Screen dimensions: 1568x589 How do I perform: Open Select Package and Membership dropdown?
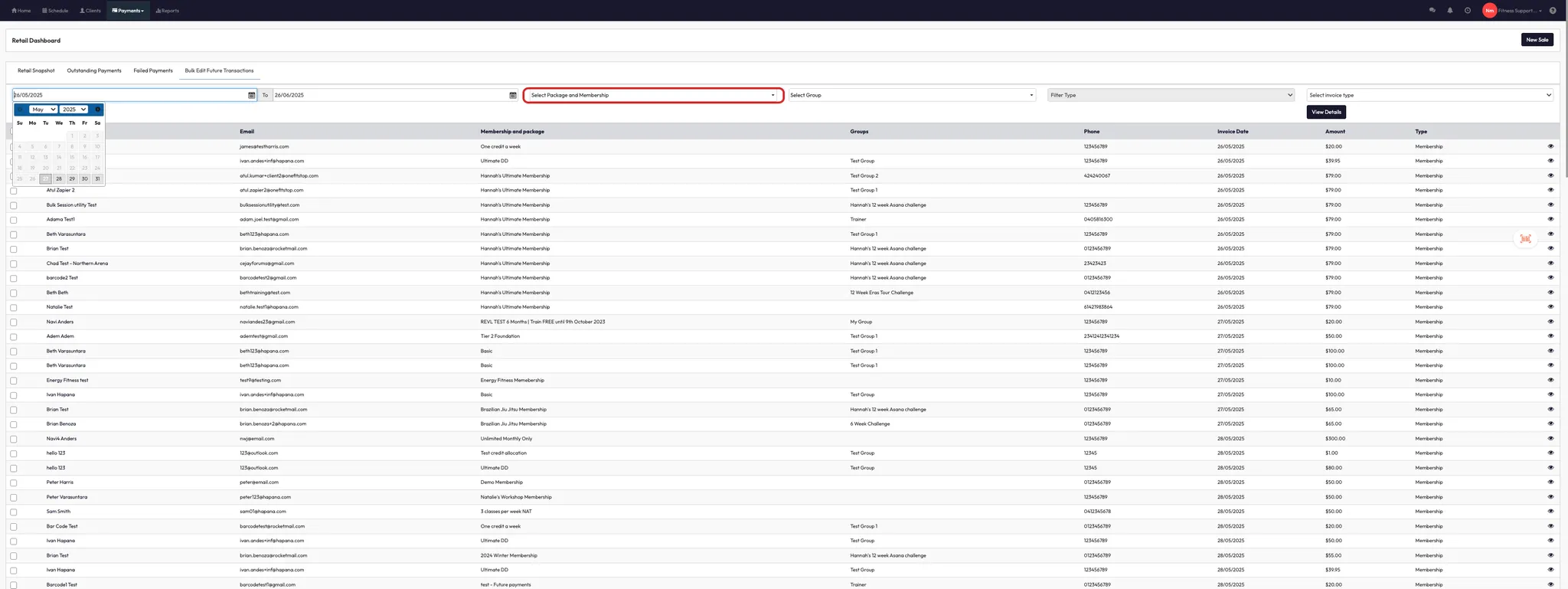click(x=652, y=95)
